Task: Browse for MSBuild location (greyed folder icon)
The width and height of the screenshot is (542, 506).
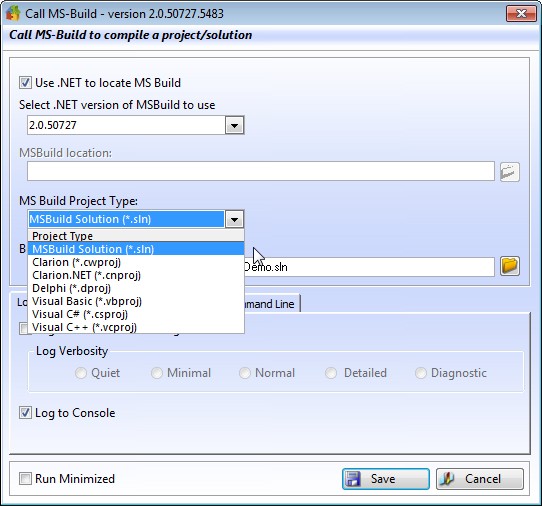Action: pyautogui.click(x=510, y=172)
